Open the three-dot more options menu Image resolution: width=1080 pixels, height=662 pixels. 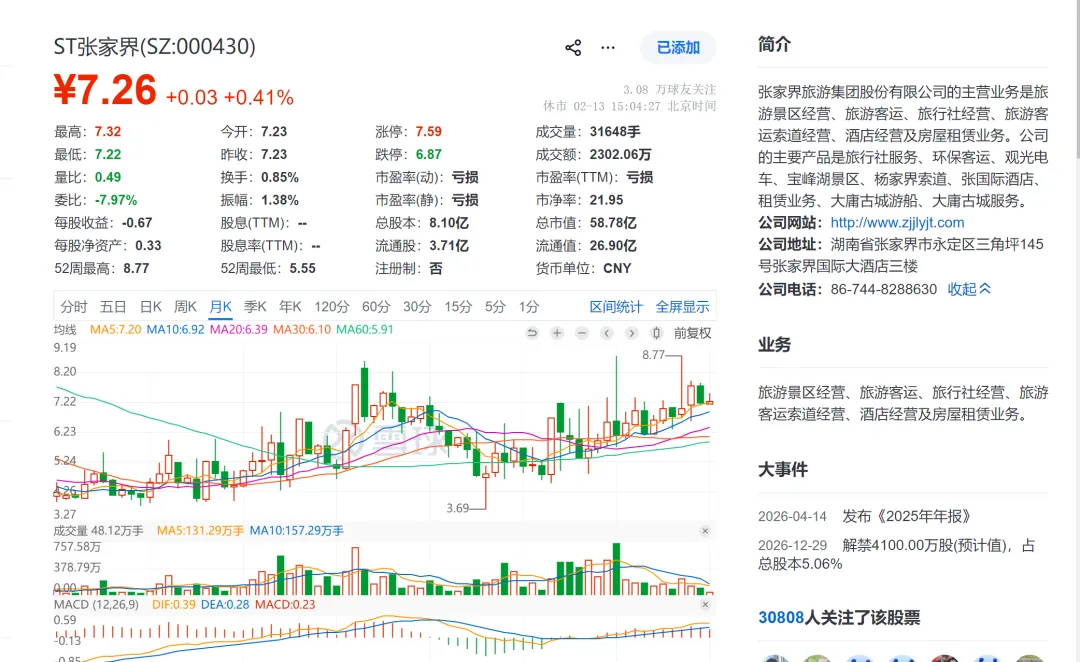click(x=608, y=48)
